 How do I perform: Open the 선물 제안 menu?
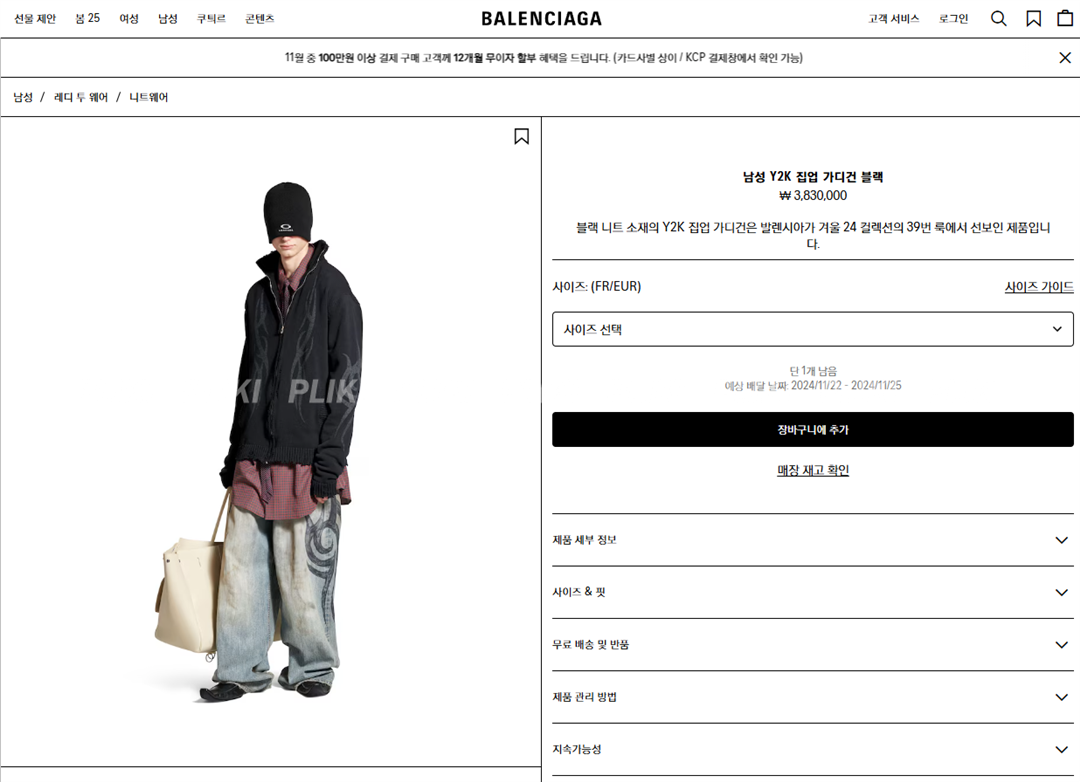tap(35, 19)
